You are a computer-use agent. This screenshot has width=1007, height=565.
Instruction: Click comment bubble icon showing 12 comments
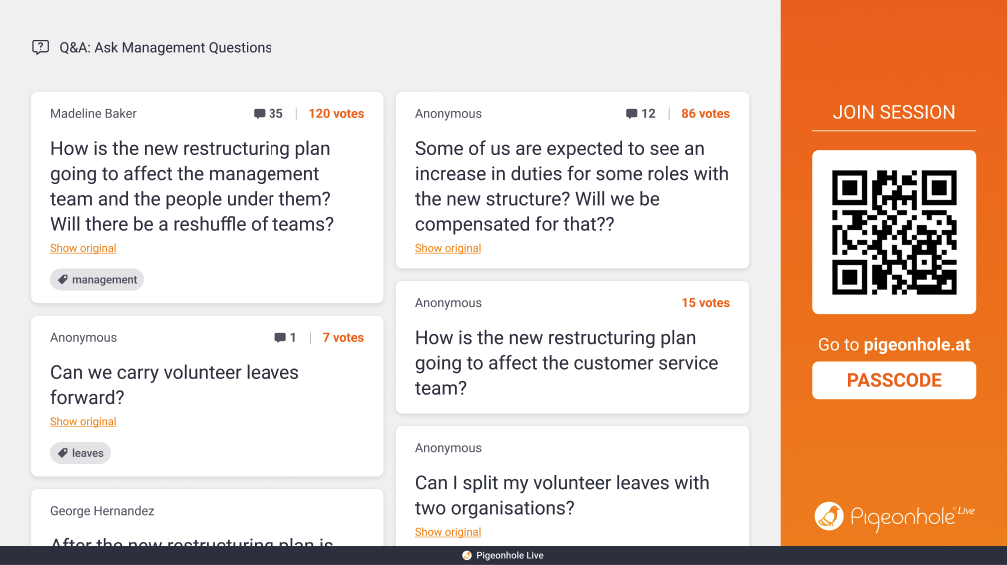point(632,114)
